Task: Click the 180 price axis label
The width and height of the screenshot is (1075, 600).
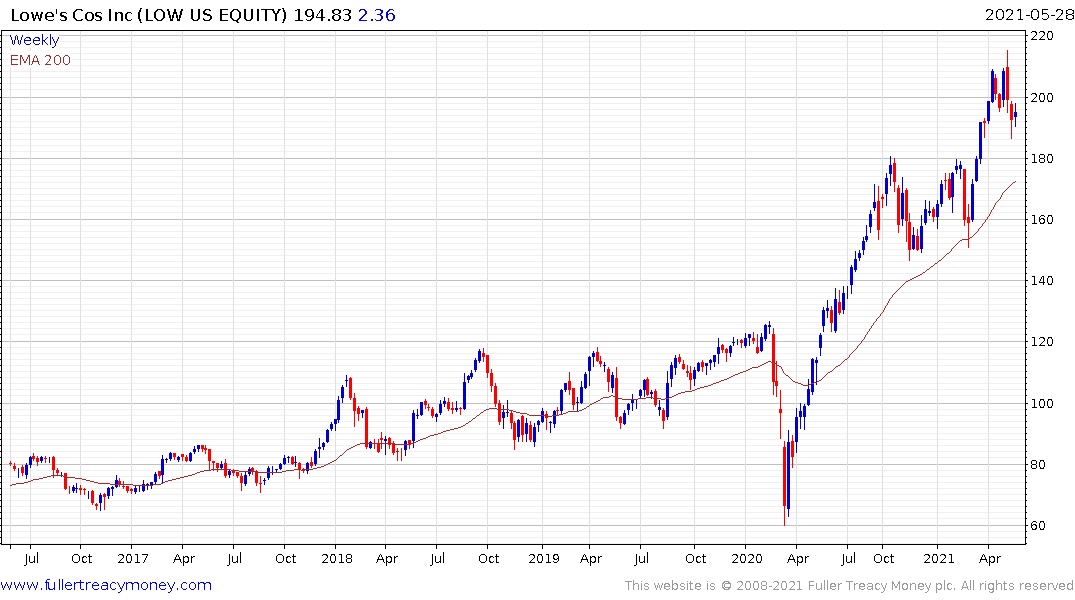Action: (x=1042, y=158)
